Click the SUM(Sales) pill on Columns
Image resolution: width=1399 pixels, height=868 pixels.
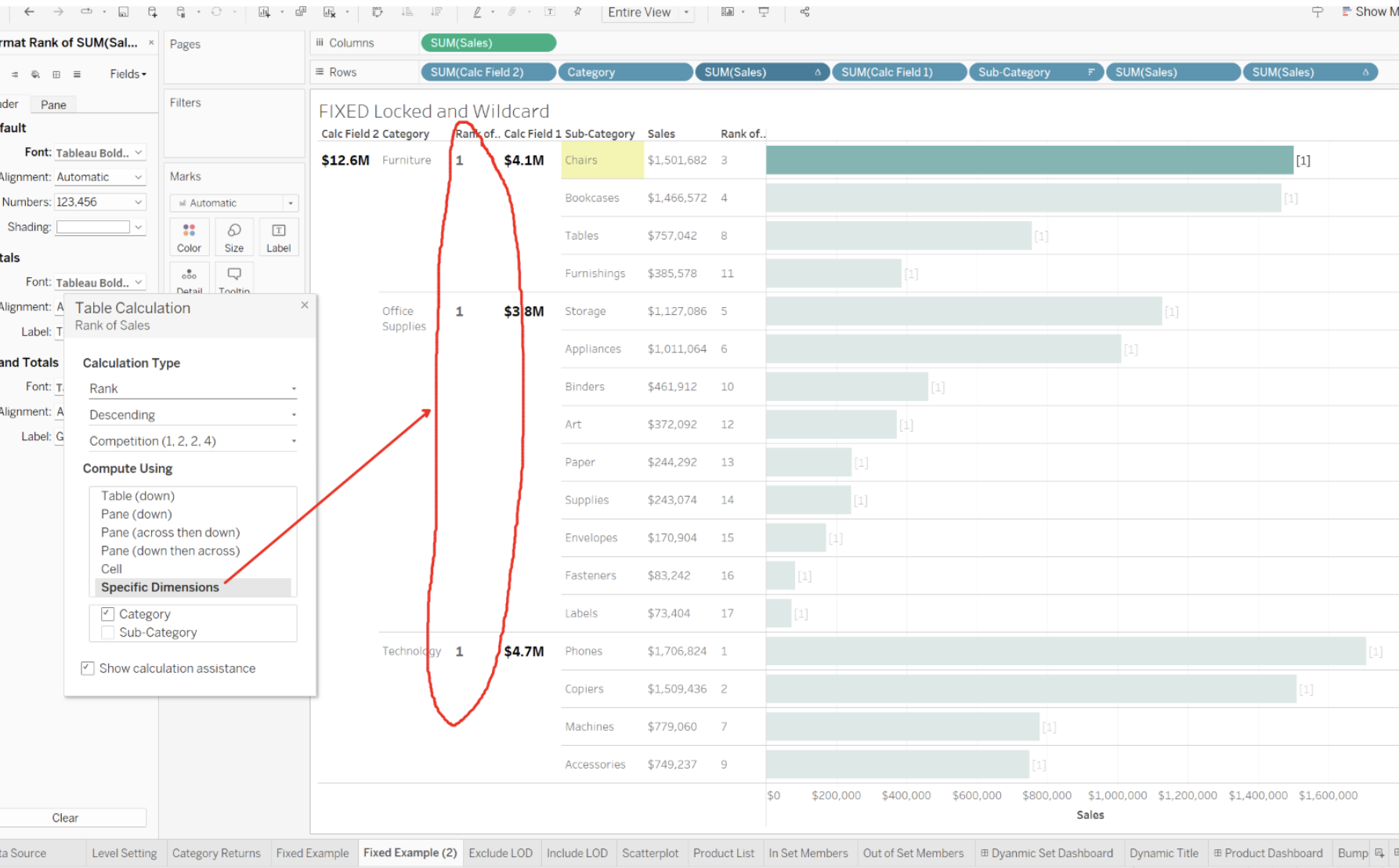pyautogui.click(x=487, y=42)
